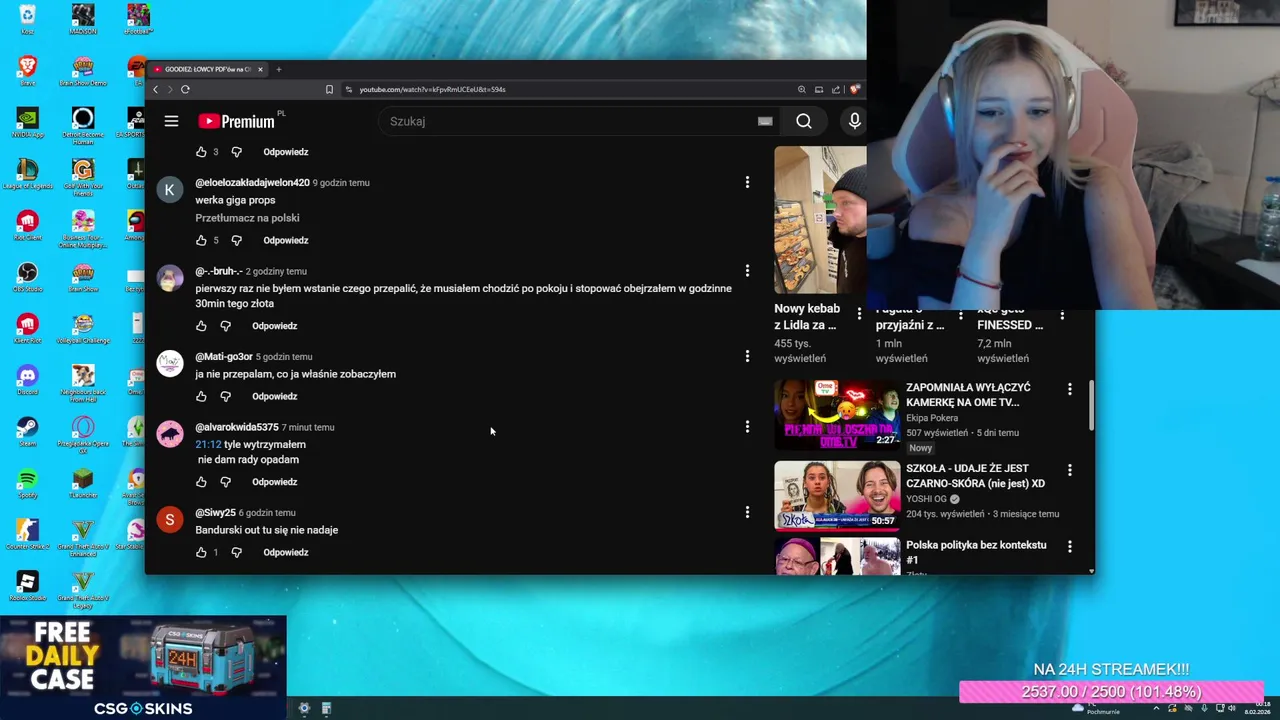
Task: Launch the League of Legends desktop shortcut
Action: [27, 174]
